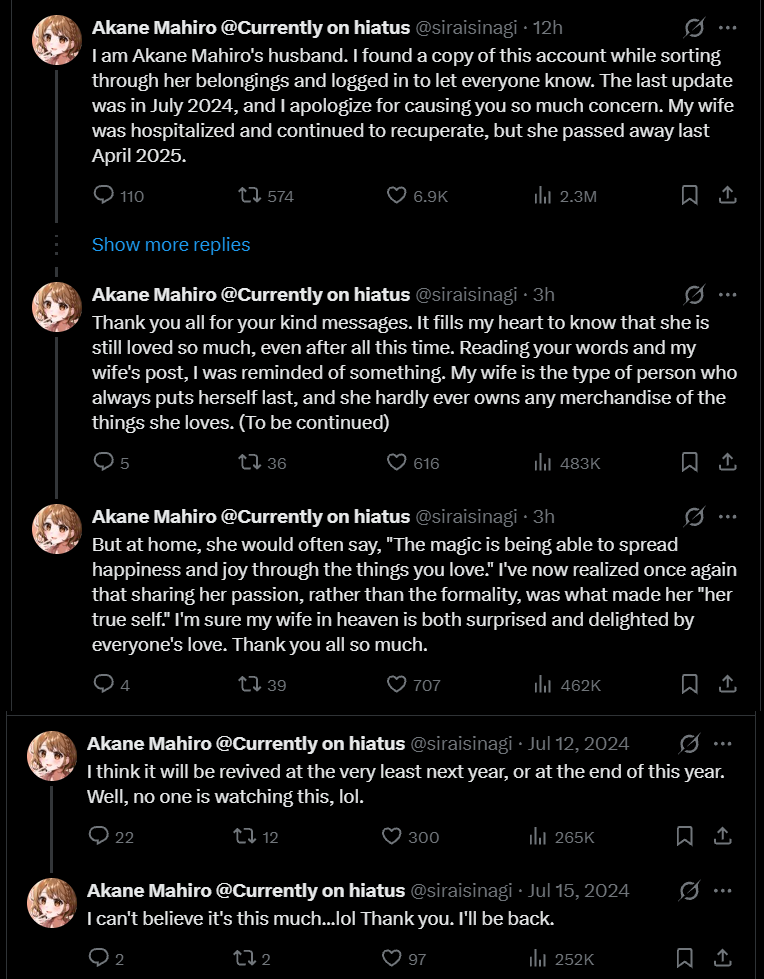Bookmark the first post about the wife's passing
The image size is (764, 979).
point(689,195)
